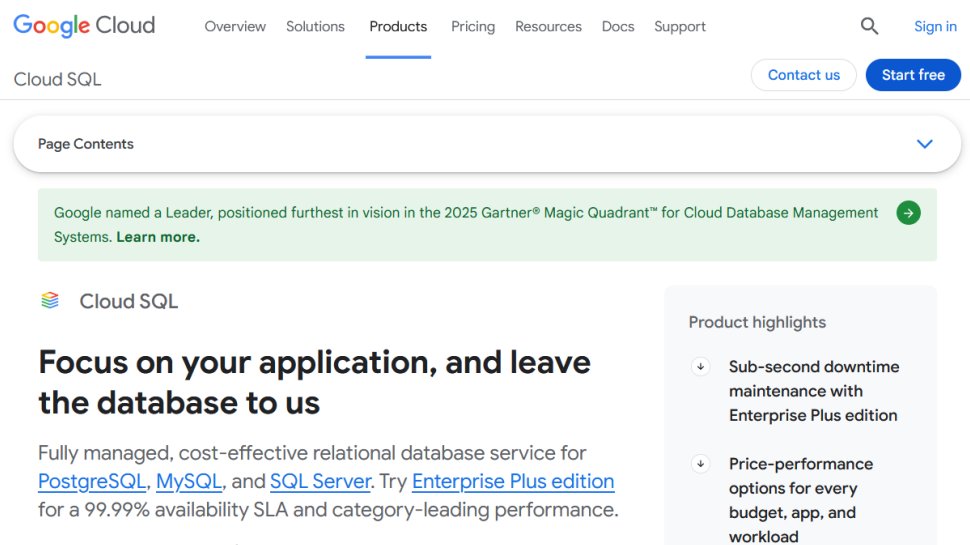Click the Focus on your application headline
Viewport: 970px width, 545px height.
click(x=314, y=382)
